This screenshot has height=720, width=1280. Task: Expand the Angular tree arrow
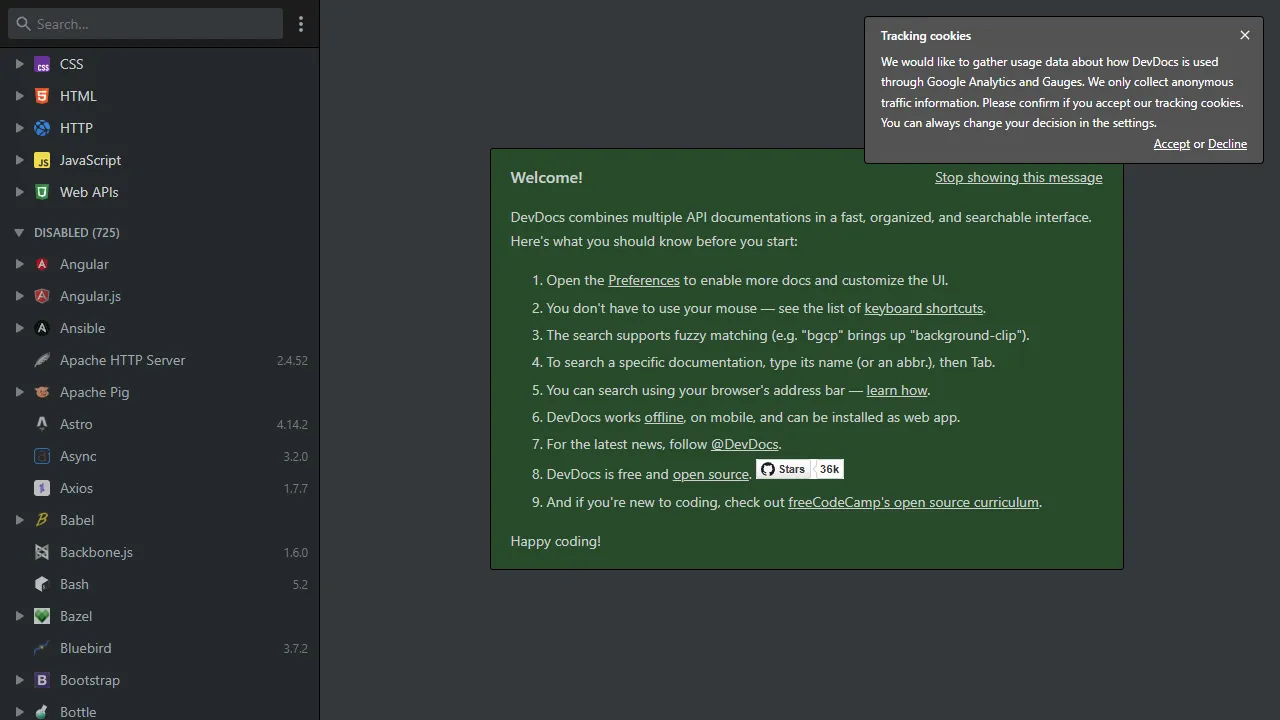19,264
